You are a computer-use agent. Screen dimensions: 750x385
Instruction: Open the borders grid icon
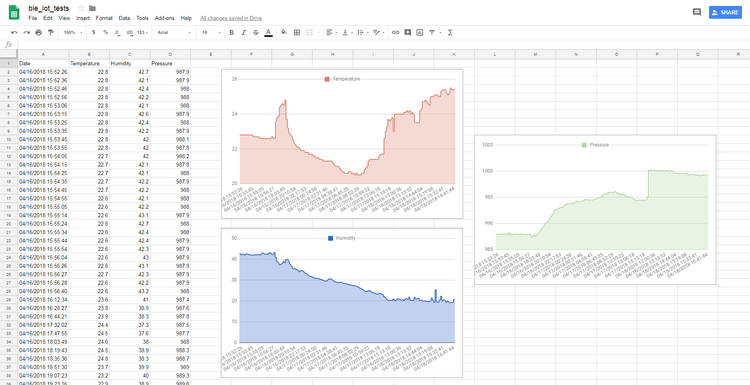(x=297, y=33)
